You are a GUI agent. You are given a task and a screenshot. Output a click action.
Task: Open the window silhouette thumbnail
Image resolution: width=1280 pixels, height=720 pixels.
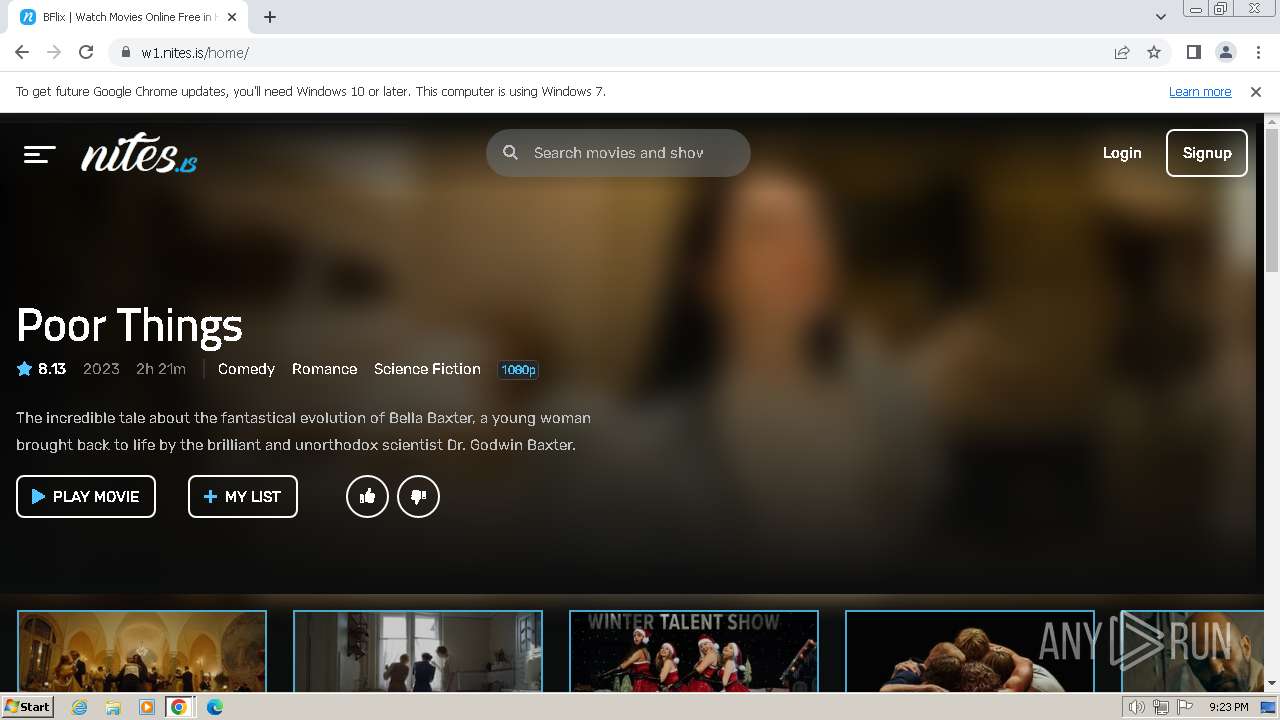point(418,651)
